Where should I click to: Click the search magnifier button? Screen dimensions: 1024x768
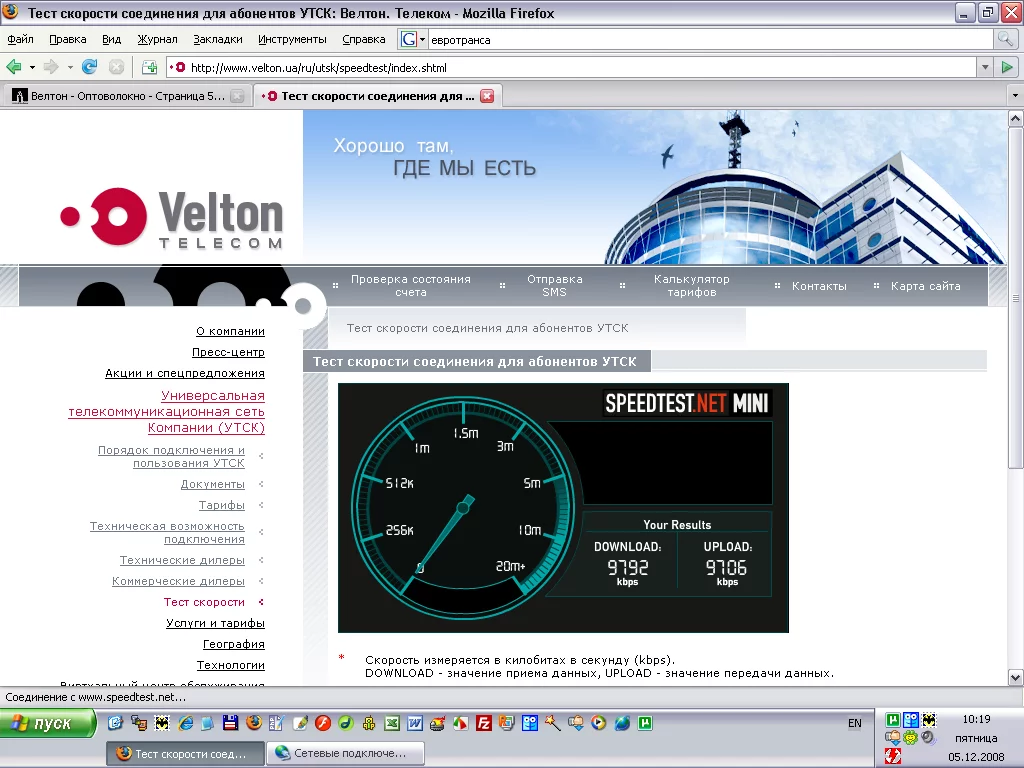point(1004,39)
